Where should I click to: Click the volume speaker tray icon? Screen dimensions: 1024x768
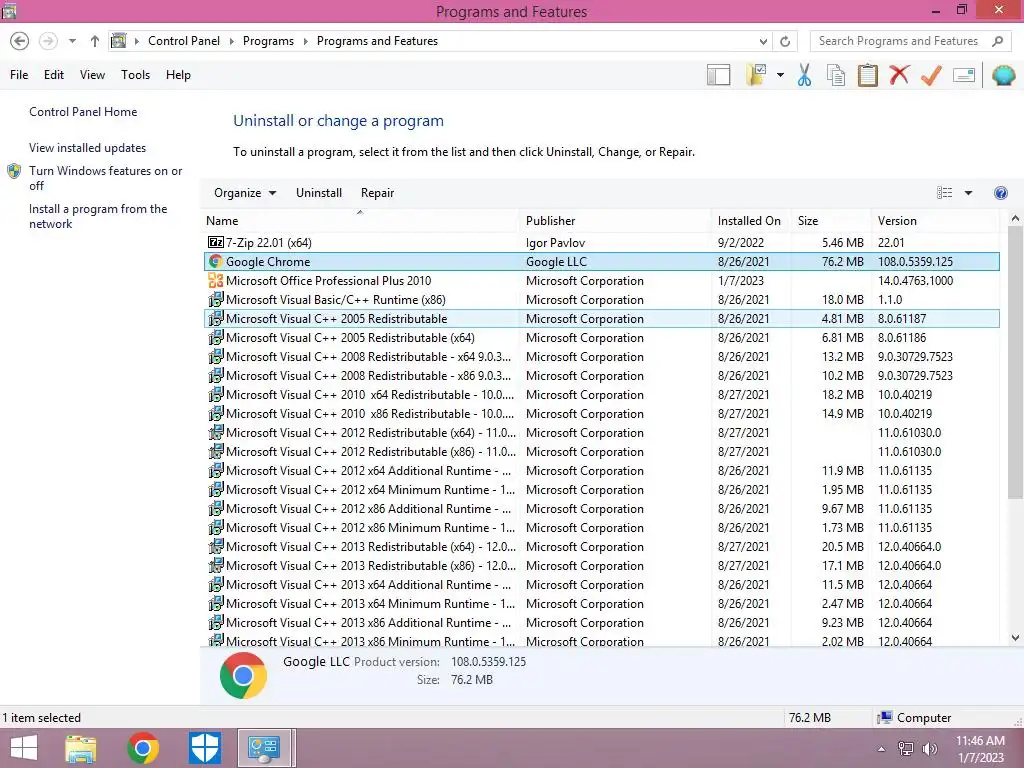click(929, 749)
